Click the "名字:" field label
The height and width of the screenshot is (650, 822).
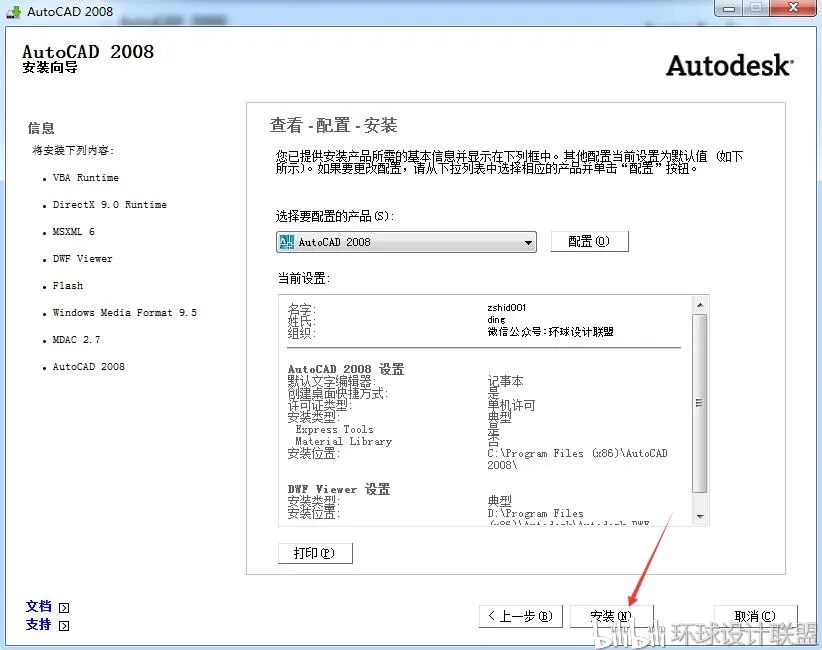(301, 308)
